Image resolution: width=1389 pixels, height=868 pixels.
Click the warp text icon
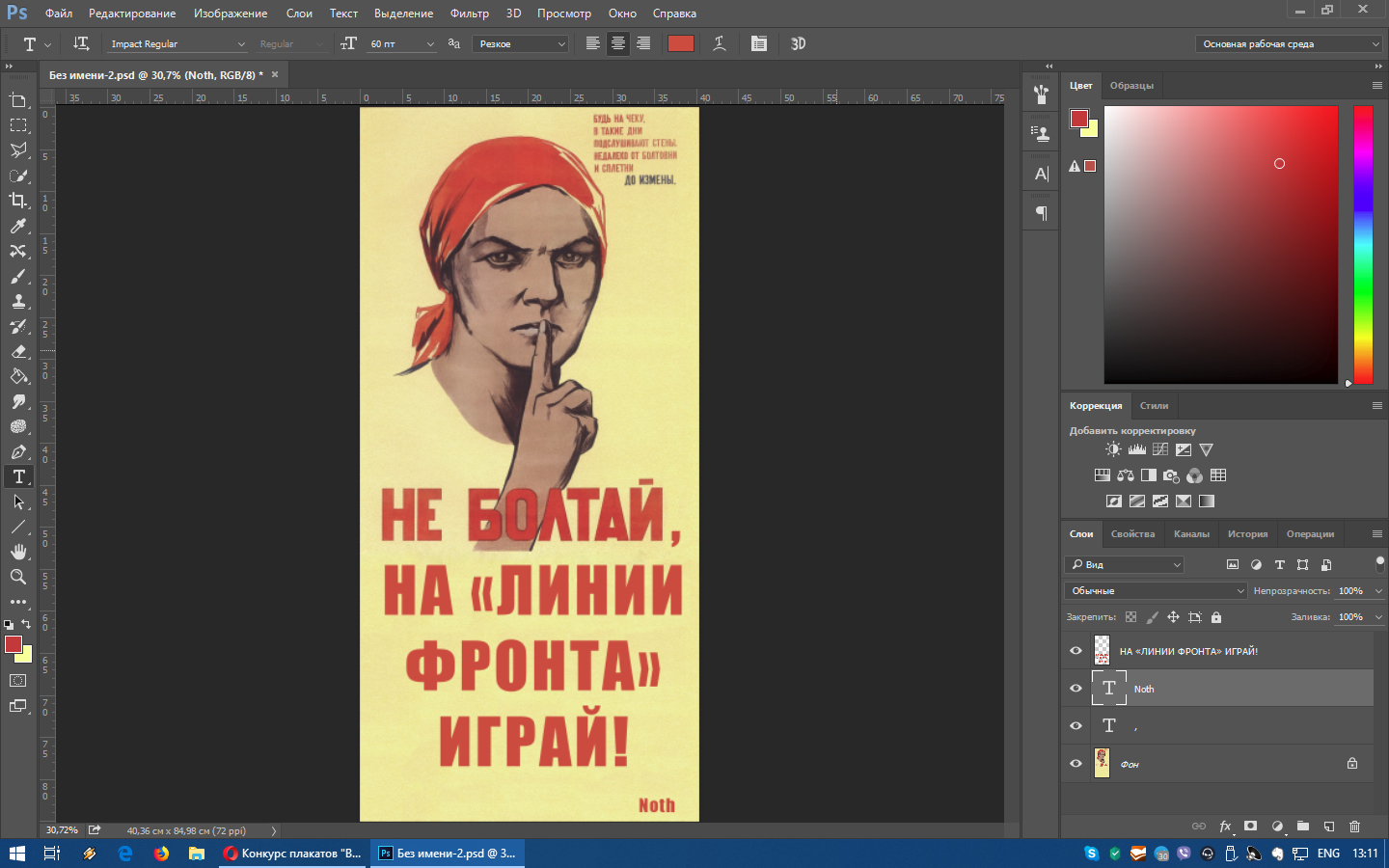720,43
